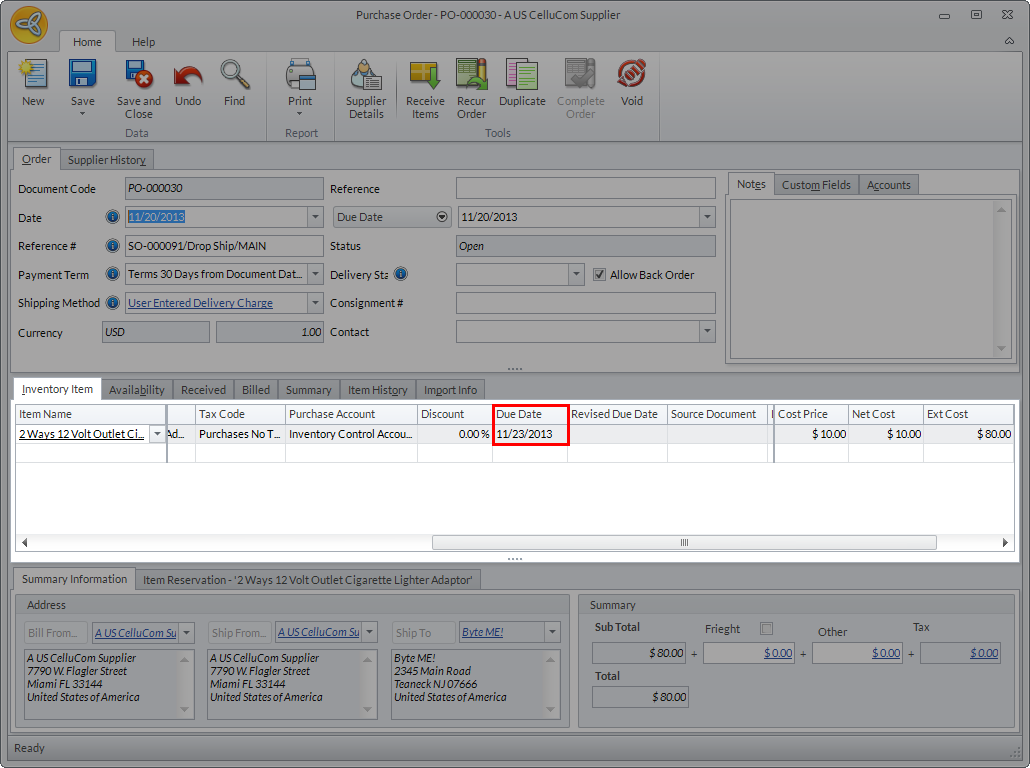Toggle the Allow Back Order checkbox
Image resolution: width=1030 pixels, height=768 pixels.
(x=600, y=275)
